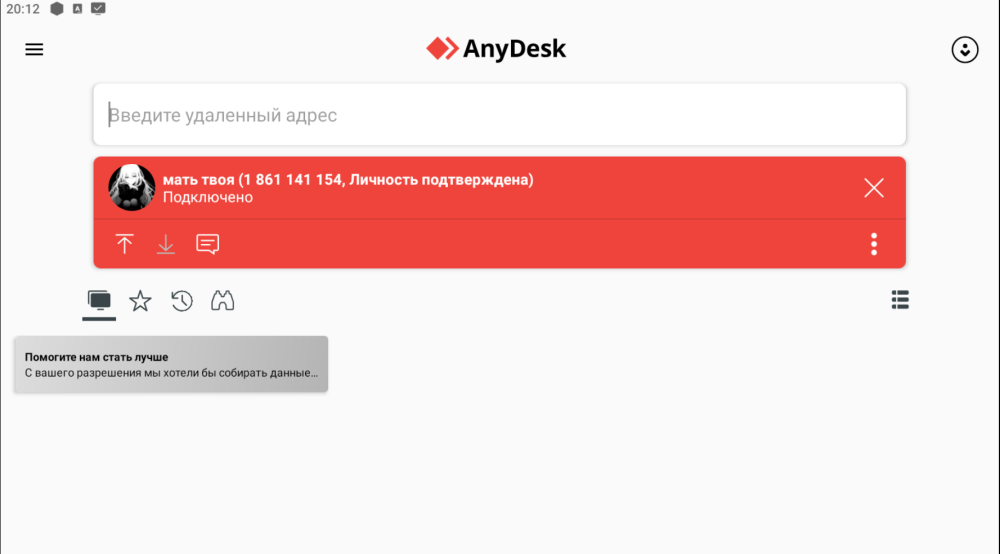This screenshot has width=1000, height=554.
Task: Open the chat message icon
Action: pos(208,244)
